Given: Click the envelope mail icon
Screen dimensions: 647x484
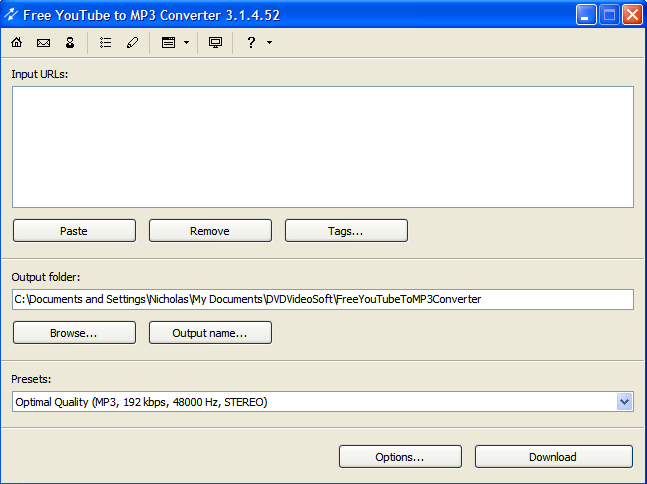Looking at the screenshot, I should (x=43, y=42).
